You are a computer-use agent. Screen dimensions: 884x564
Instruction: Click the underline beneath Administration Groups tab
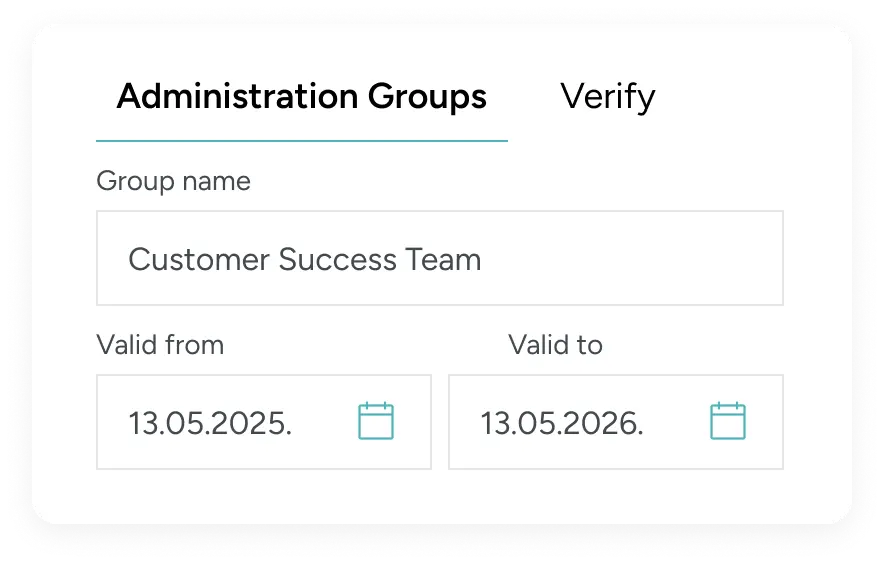302,141
